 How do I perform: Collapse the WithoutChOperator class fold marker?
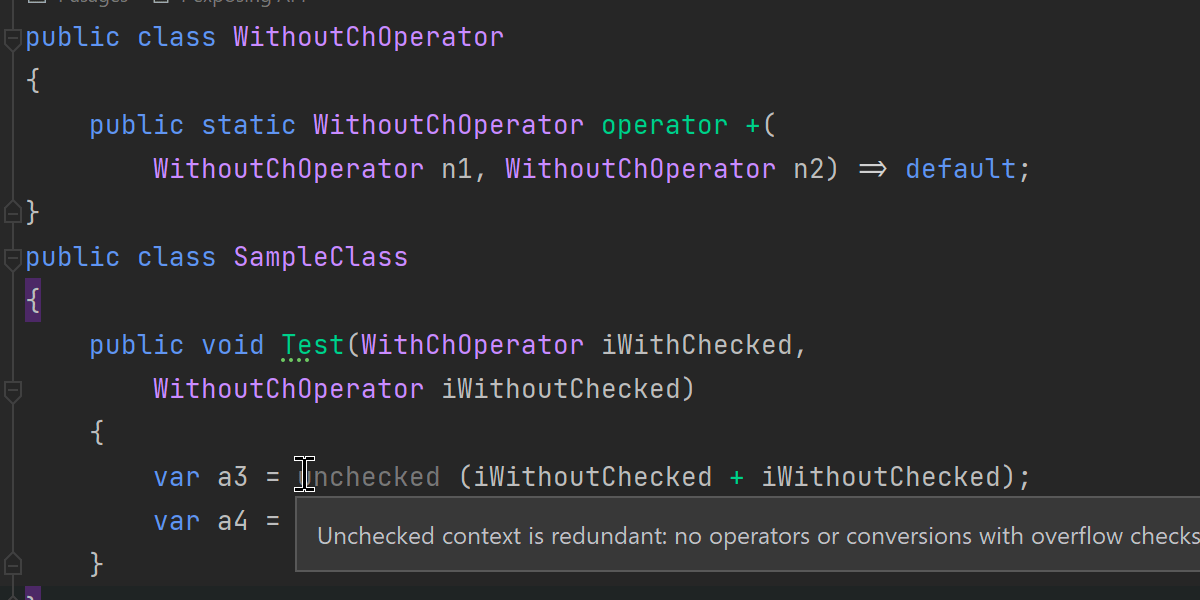tap(11, 40)
